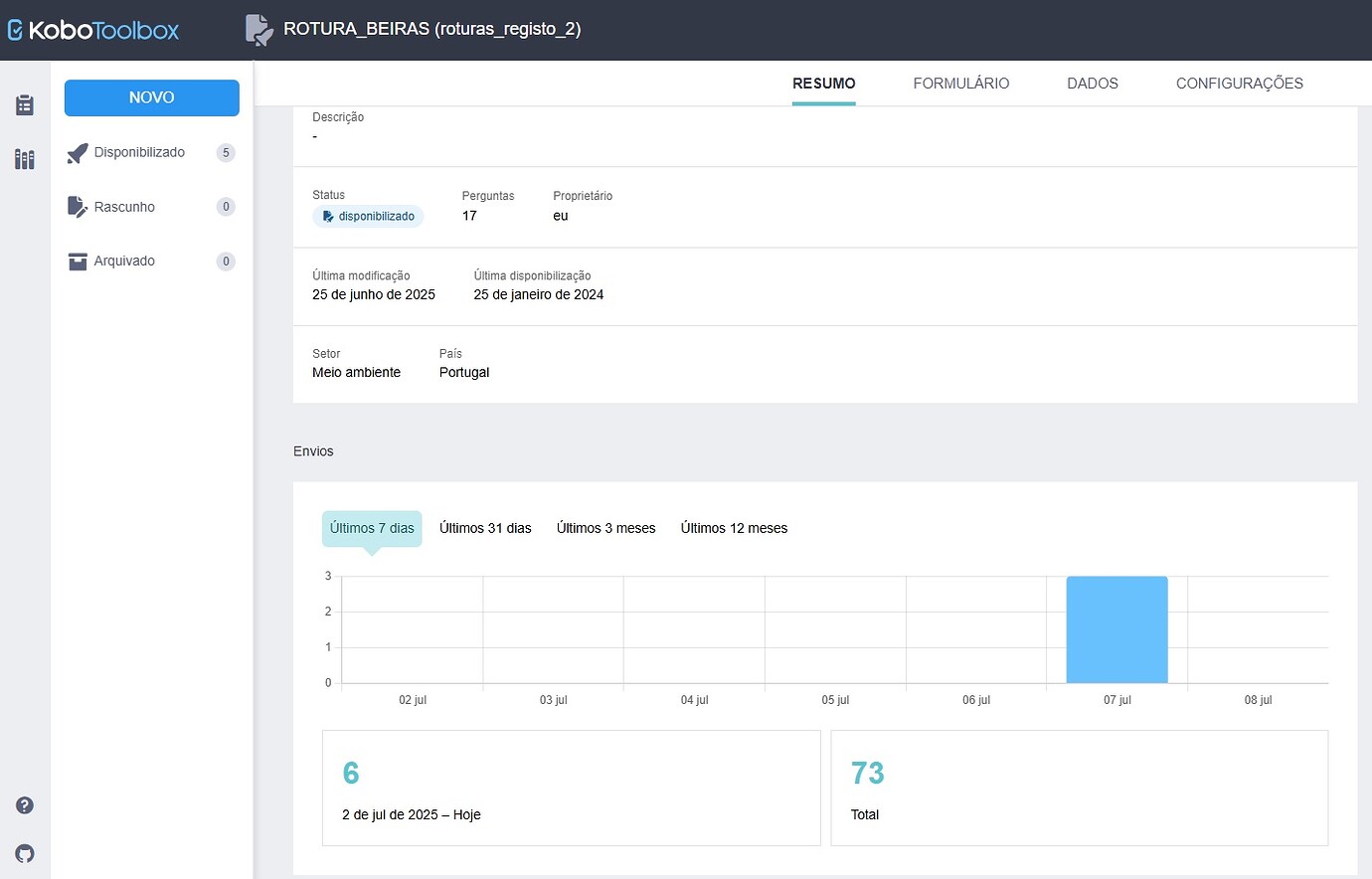Click the NOVO button

coord(151,97)
